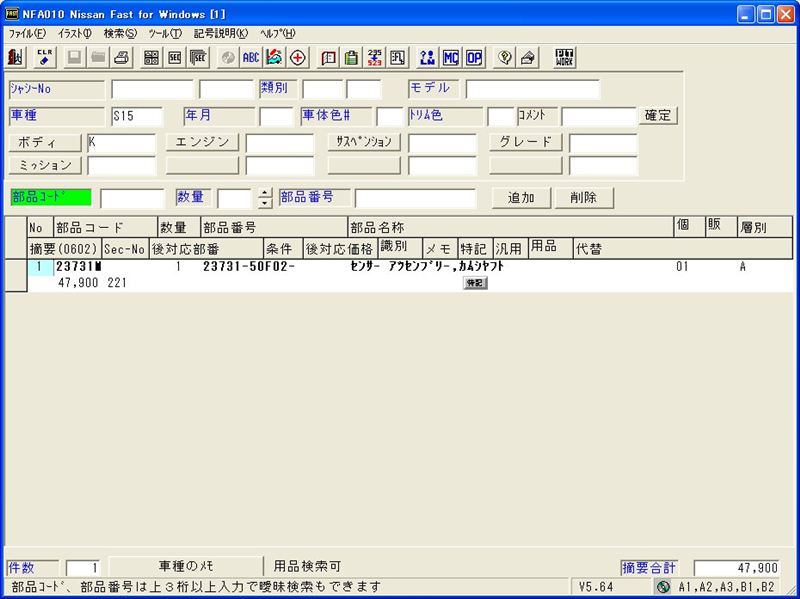Click the CLR clear eraser icon
Image resolution: width=800 pixels, height=599 pixels.
(x=45, y=58)
